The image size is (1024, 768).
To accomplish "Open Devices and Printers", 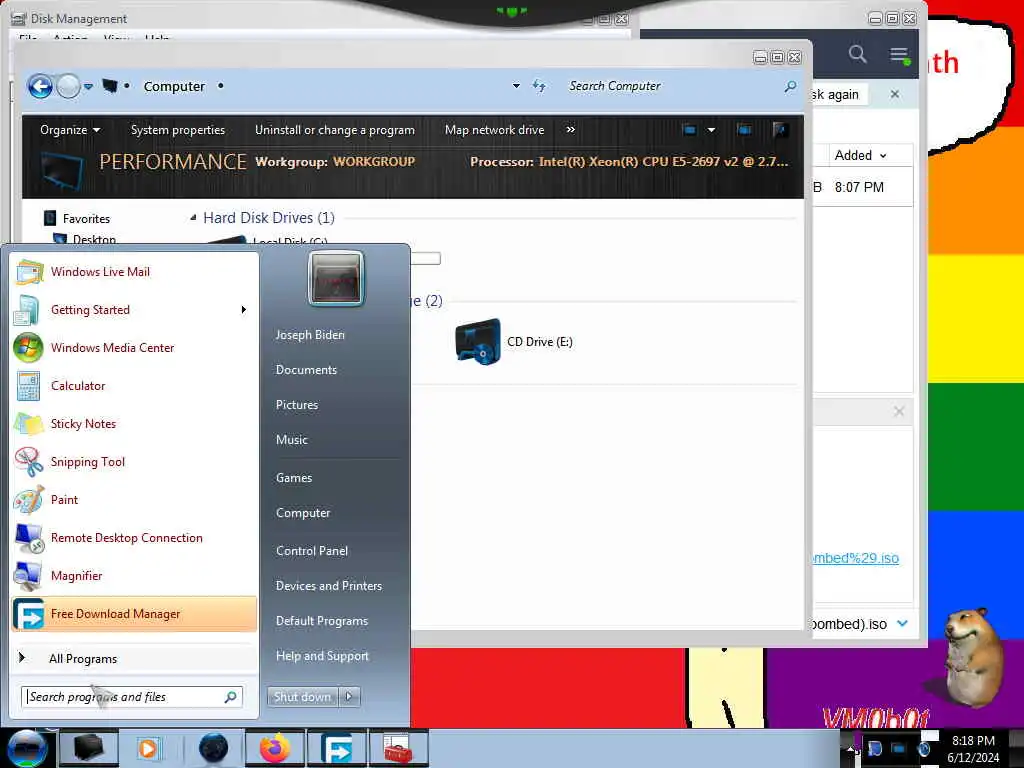I will (x=328, y=586).
